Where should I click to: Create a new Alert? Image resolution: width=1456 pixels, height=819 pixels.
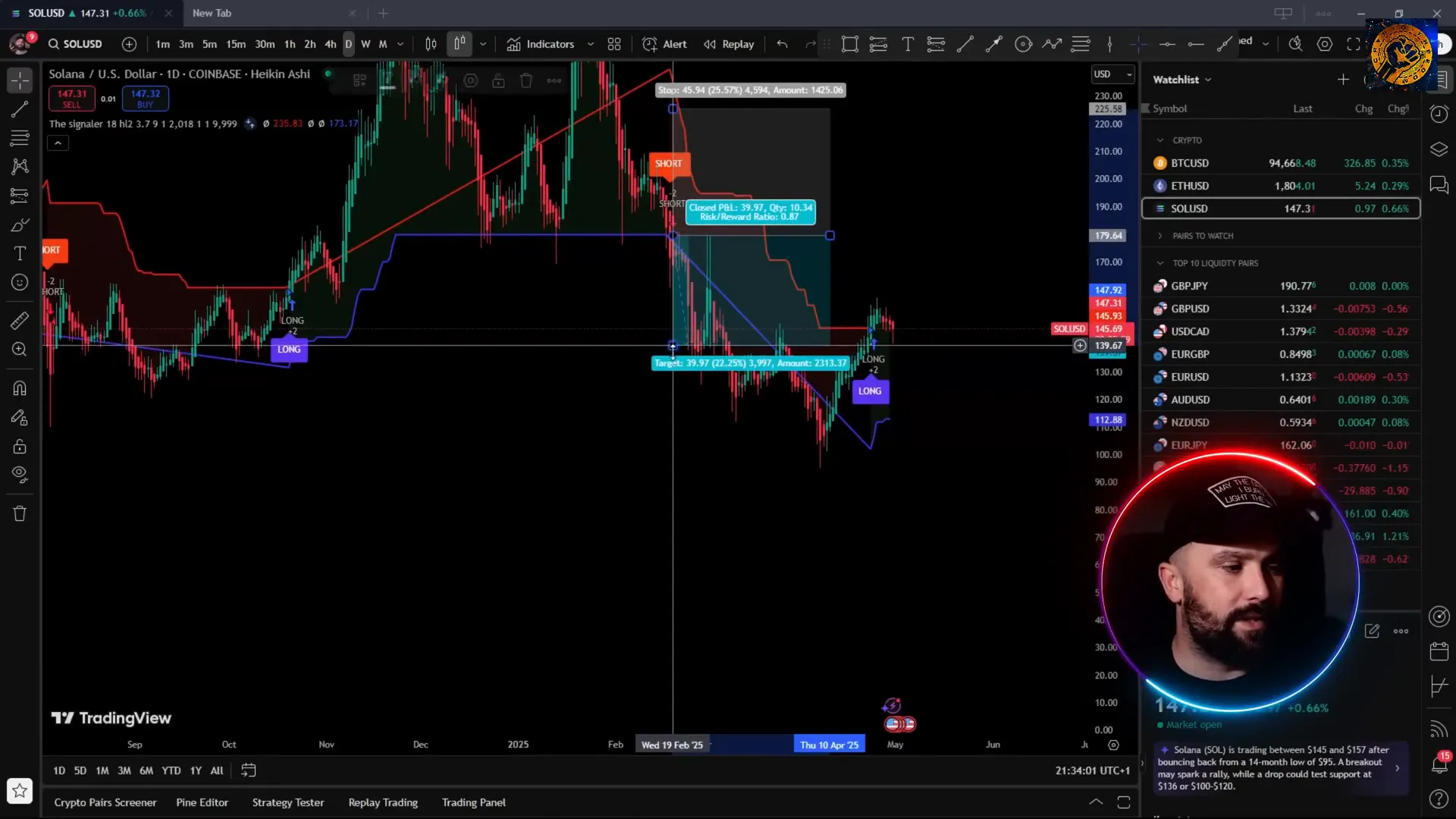(x=664, y=44)
